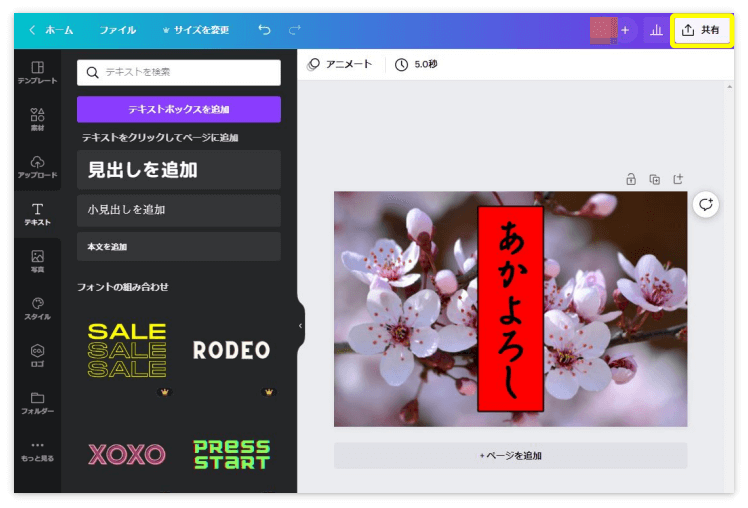
Task: Click the 5.0秒 duration timer
Action: [416, 64]
